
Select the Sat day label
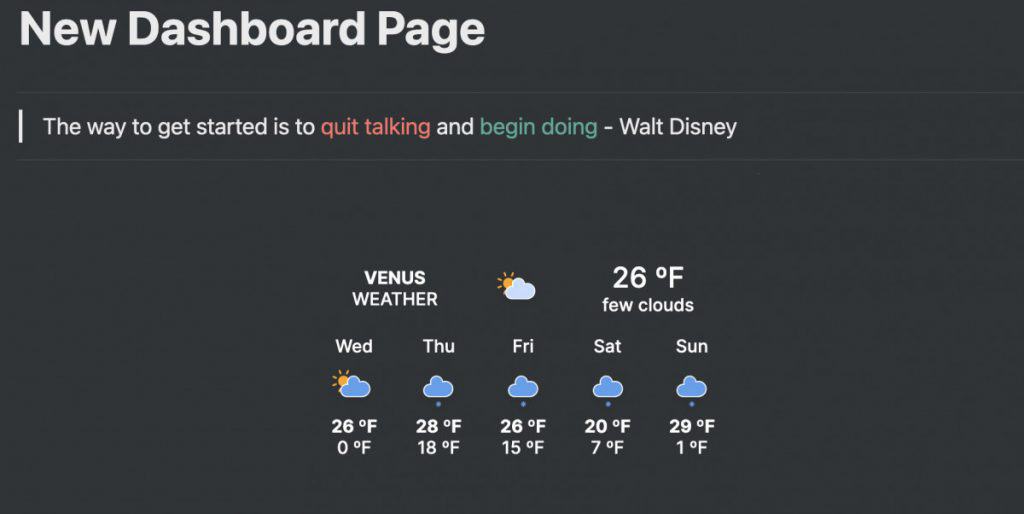(607, 346)
